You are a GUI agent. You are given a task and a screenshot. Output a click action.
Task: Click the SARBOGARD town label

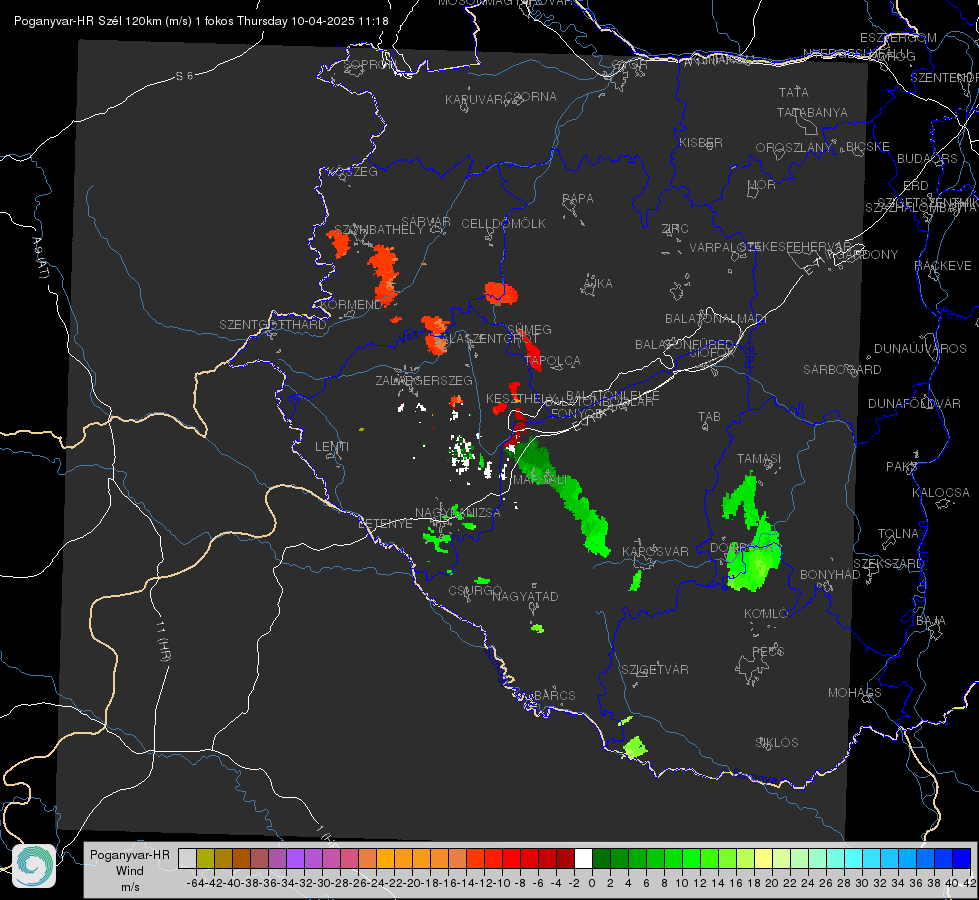(x=842, y=370)
